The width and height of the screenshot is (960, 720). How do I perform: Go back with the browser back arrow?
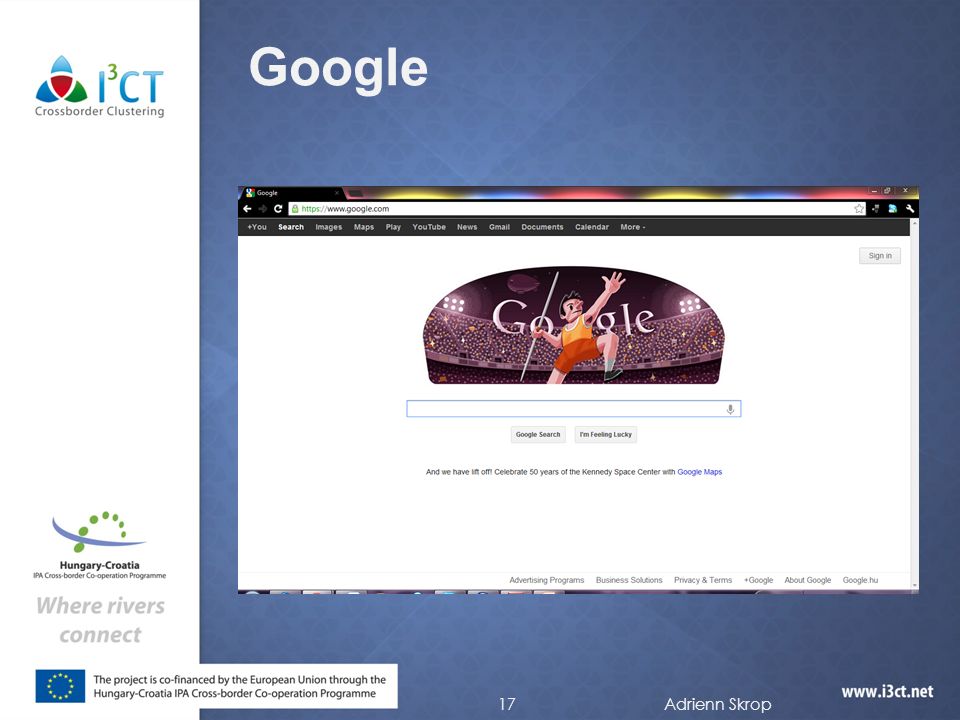pyautogui.click(x=247, y=209)
